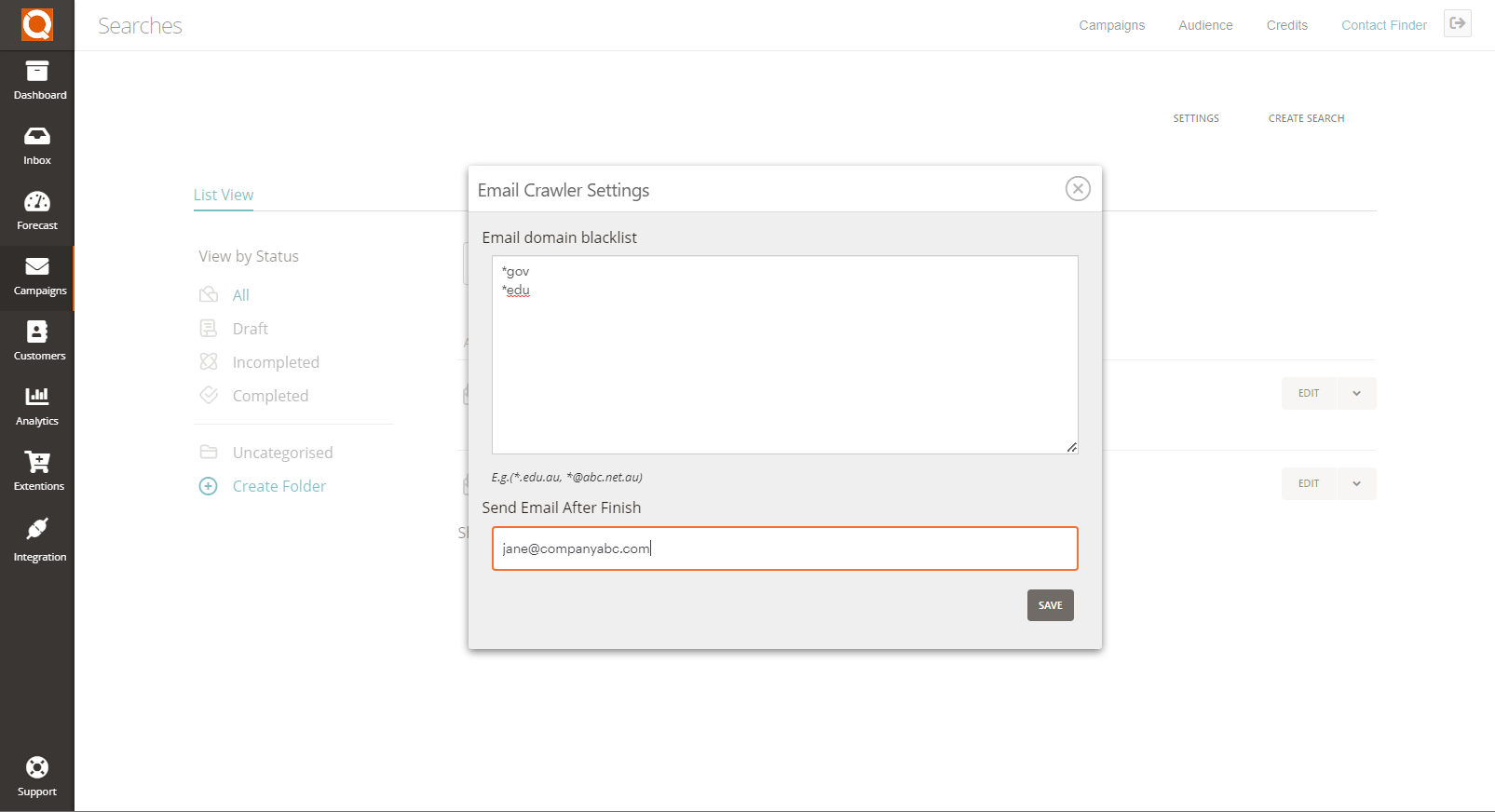The height and width of the screenshot is (812, 1495).
Task: Filter searches by All status
Action: (x=241, y=295)
